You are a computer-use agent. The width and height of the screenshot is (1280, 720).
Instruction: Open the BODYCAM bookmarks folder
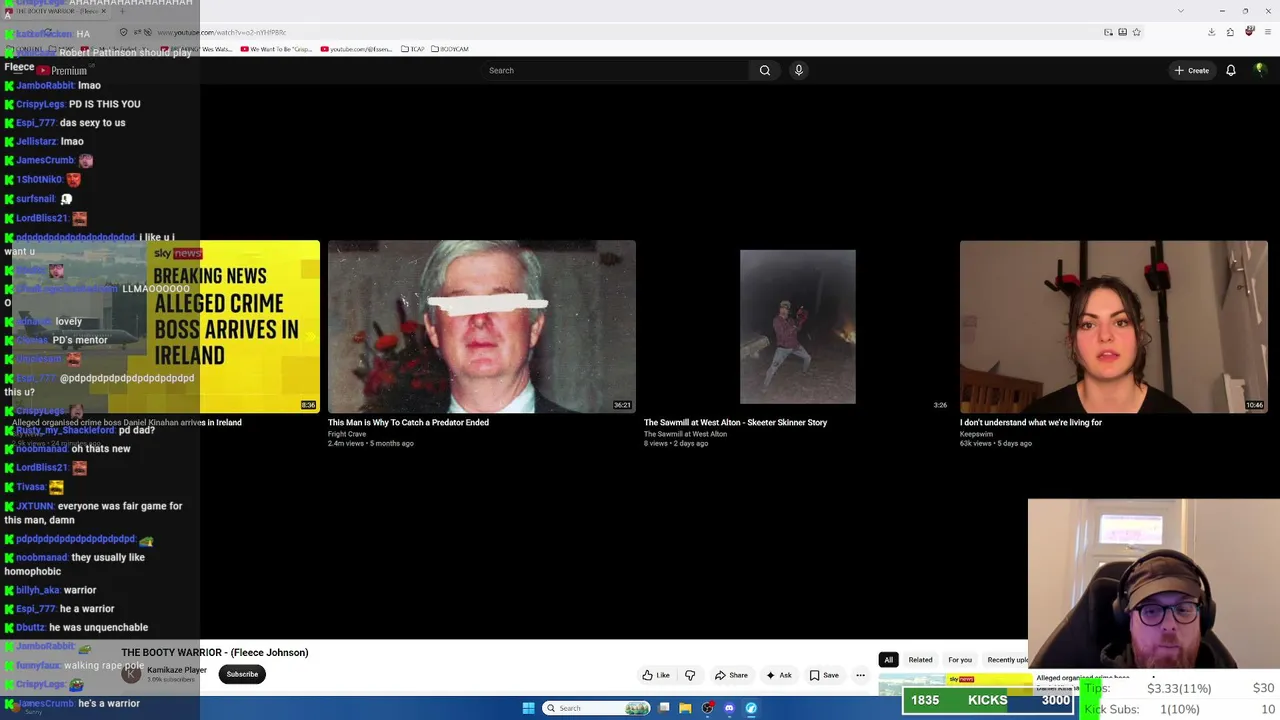(450, 49)
